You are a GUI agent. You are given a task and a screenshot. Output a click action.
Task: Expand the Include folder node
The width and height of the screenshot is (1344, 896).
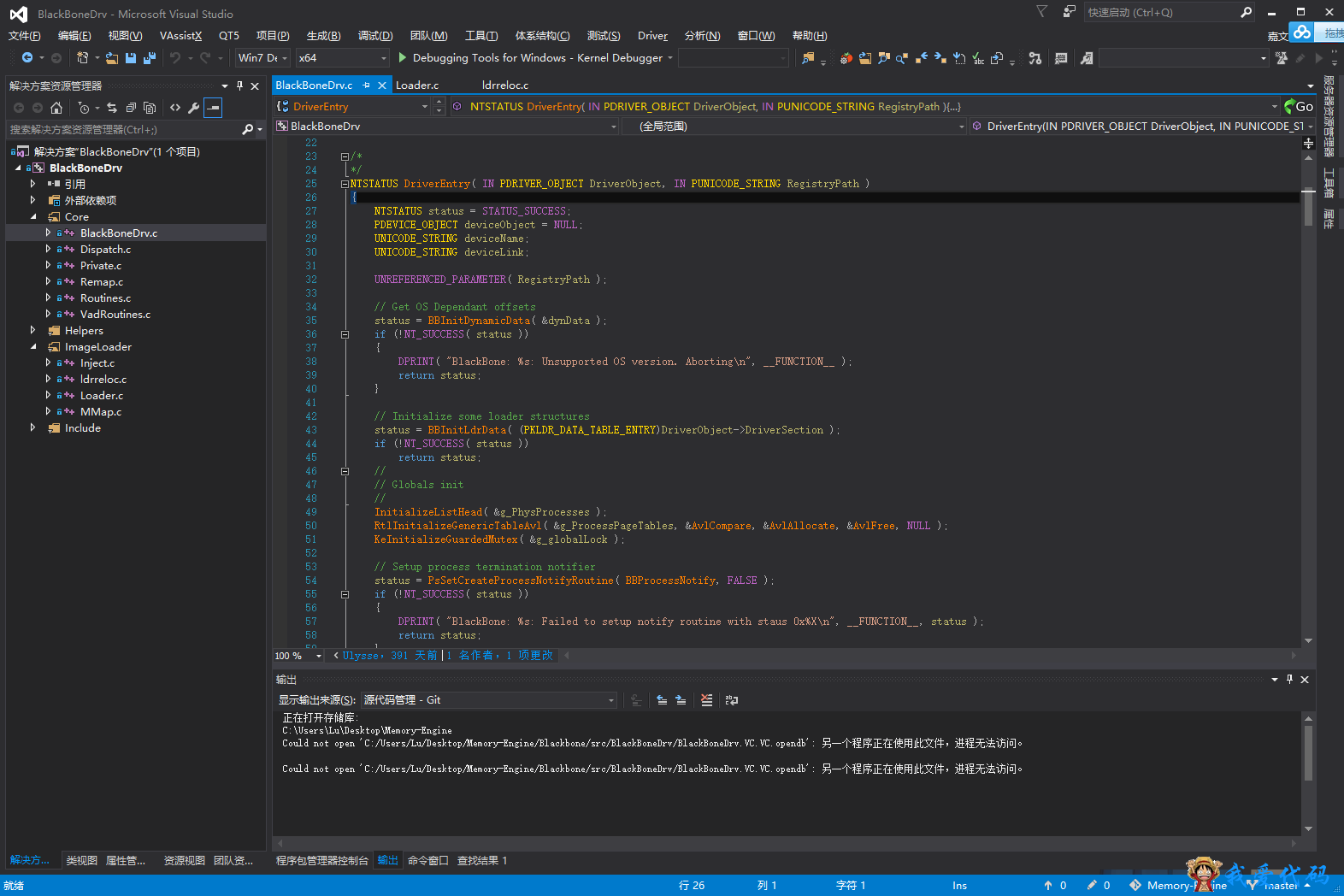(x=32, y=428)
